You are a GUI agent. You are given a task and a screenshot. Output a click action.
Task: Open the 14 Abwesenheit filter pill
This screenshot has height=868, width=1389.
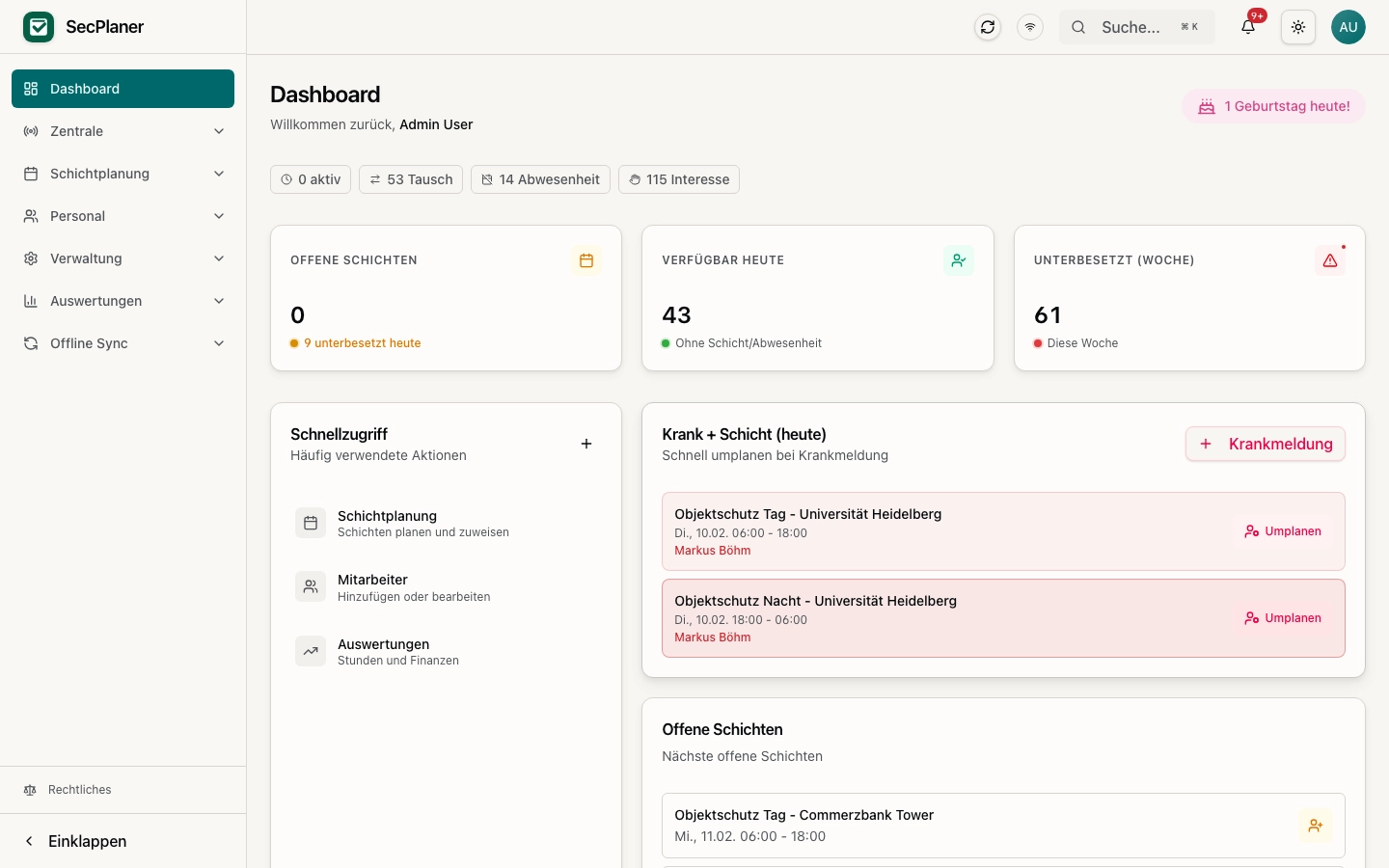540,179
